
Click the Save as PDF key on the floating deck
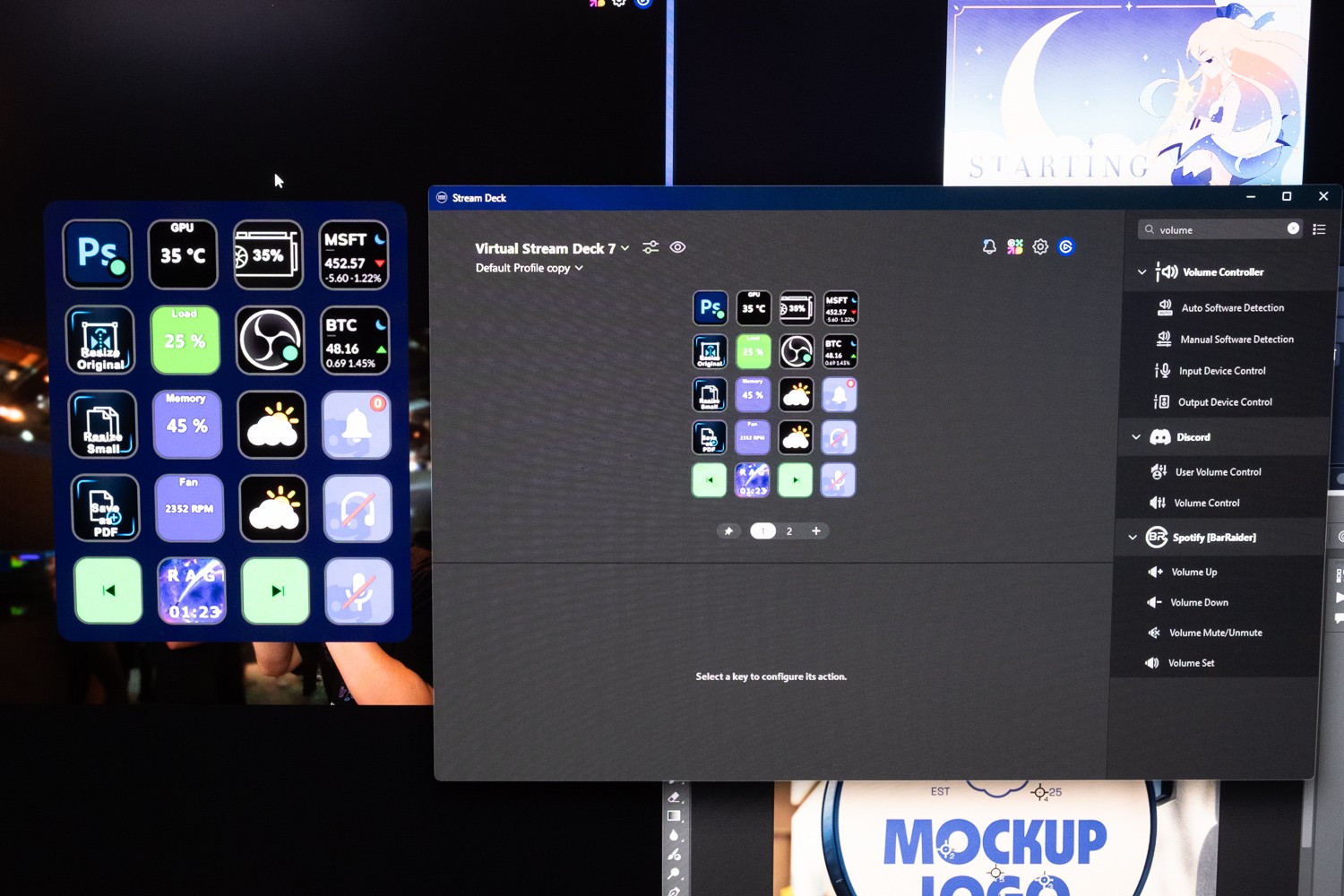105,508
